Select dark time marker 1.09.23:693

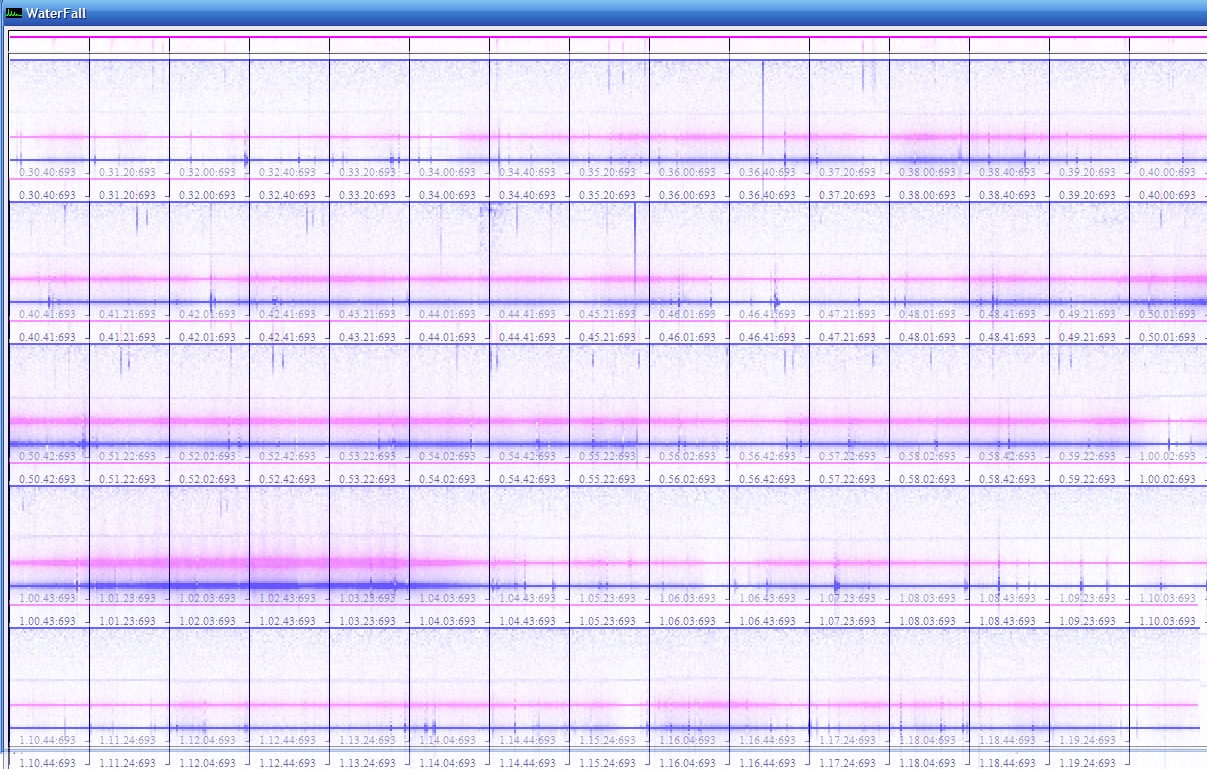[x=1088, y=621]
